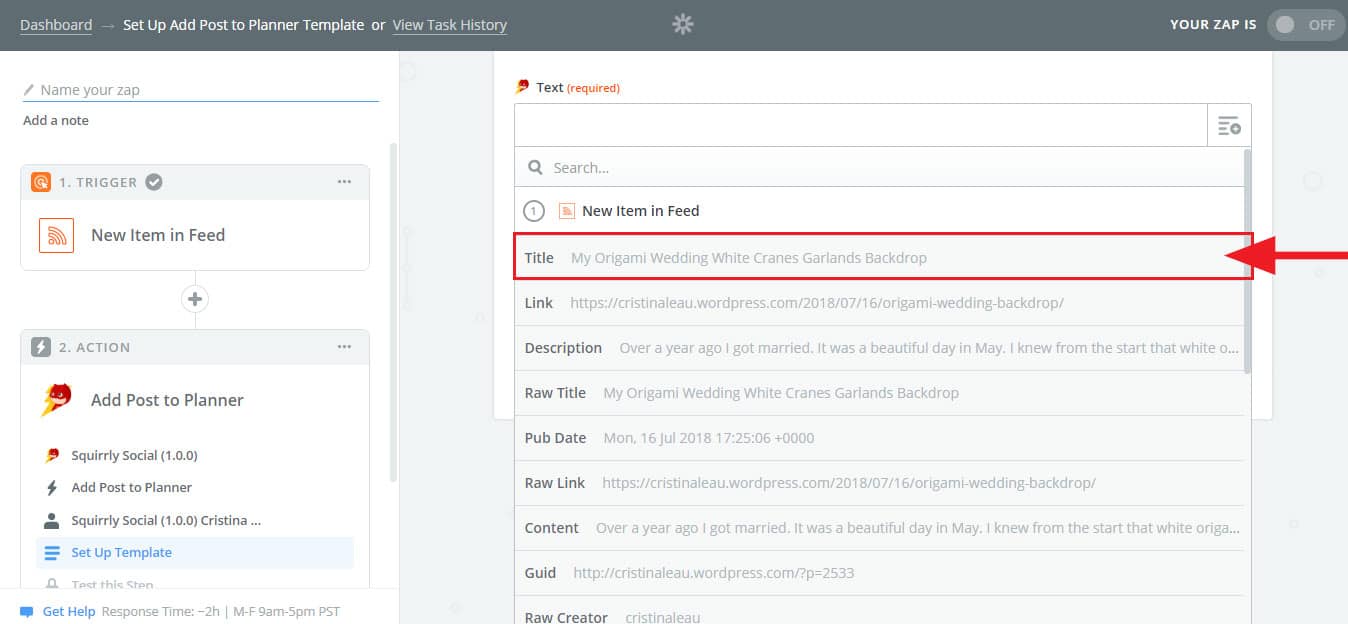Select Set Up Template substep
Screen dimensions: 1348x624
(x=194, y=552)
